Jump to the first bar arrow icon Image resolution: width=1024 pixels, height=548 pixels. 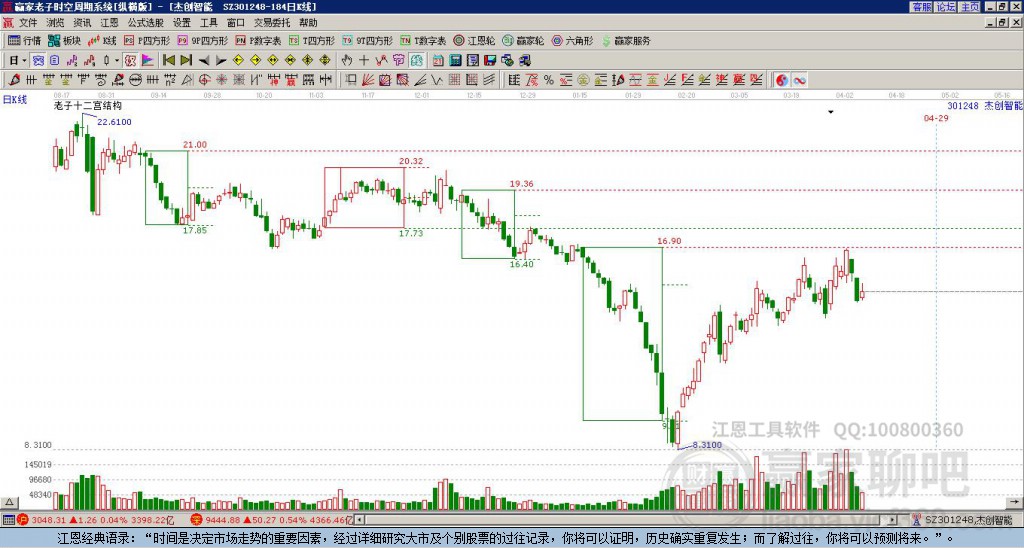click(x=168, y=61)
